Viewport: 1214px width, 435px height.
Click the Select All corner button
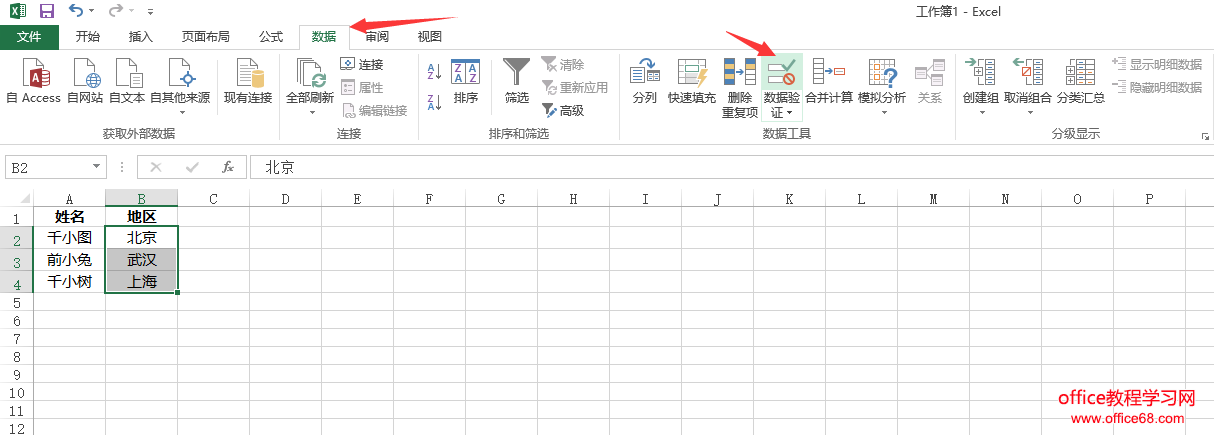click(x=16, y=198)
